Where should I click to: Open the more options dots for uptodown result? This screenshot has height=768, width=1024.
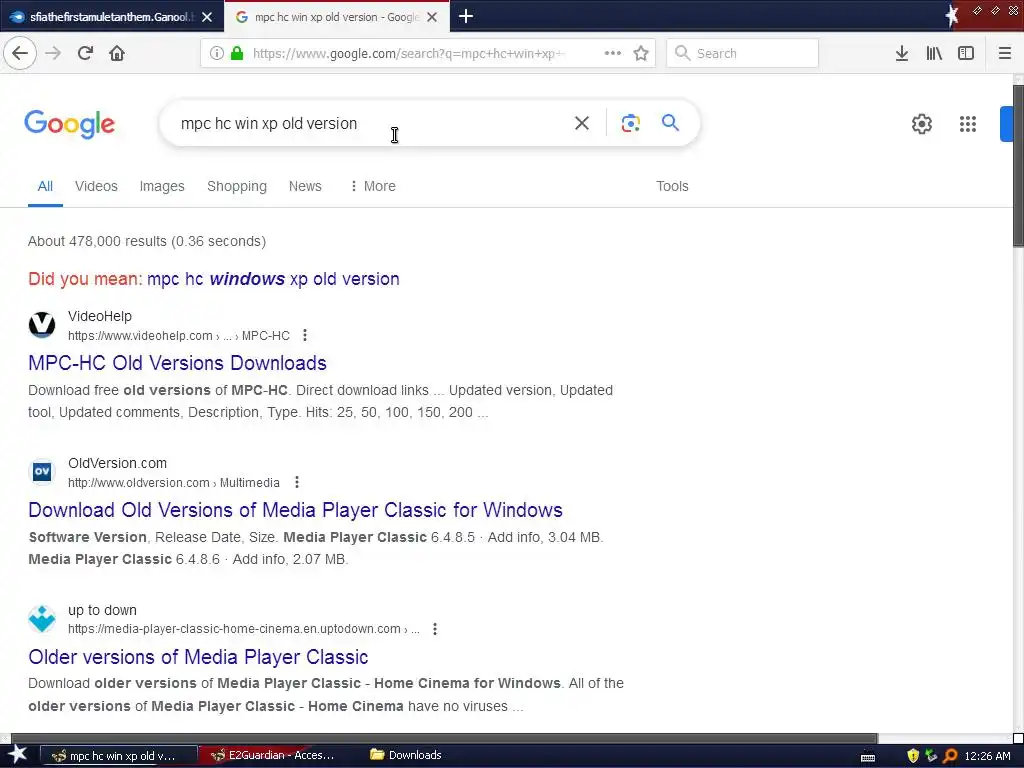pyautogui.click(x=434, y=629)
